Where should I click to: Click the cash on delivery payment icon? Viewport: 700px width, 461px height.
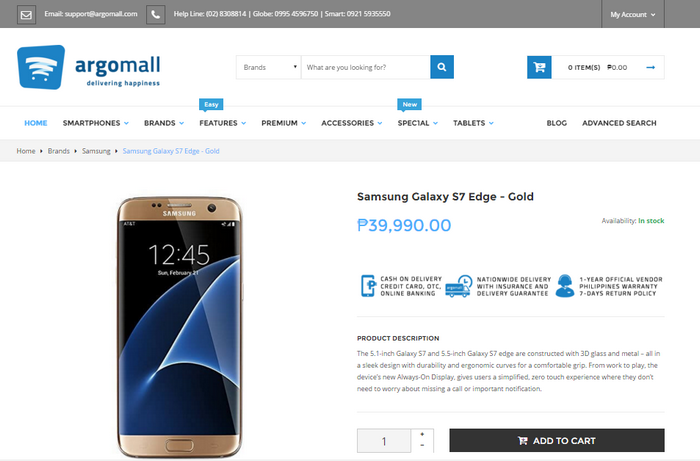pos(368,286)
